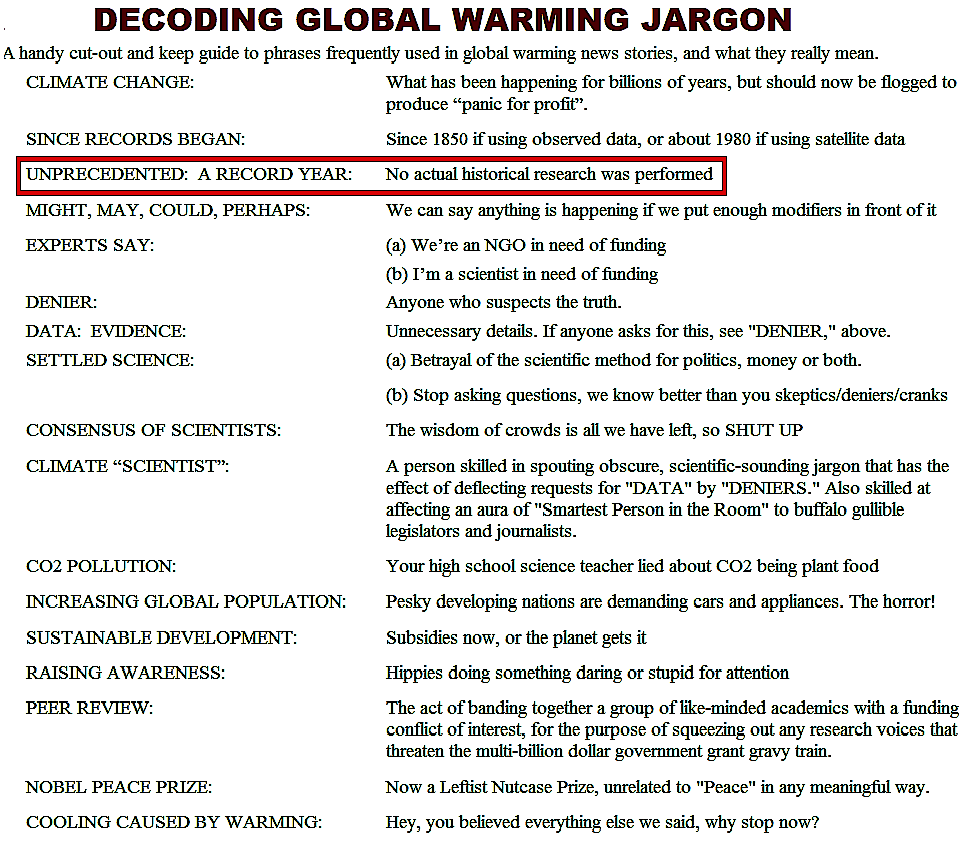Viewport: 961px width, 844px height.
Task: Click the term 'SETTLED SCIENCE:'
Action: click(x=110, y=360)
